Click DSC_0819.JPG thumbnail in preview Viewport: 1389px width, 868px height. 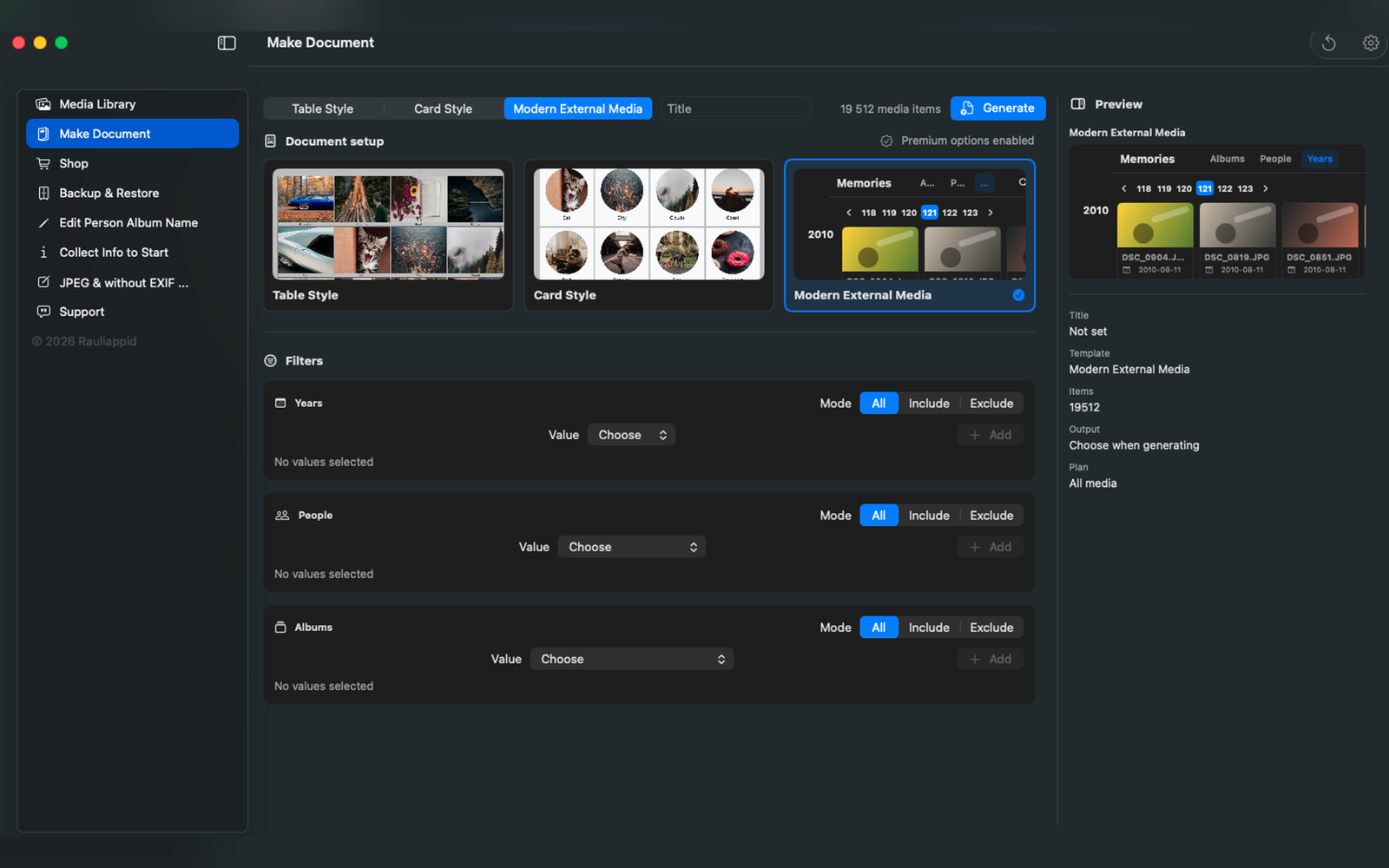click(x=1237, y=226)
